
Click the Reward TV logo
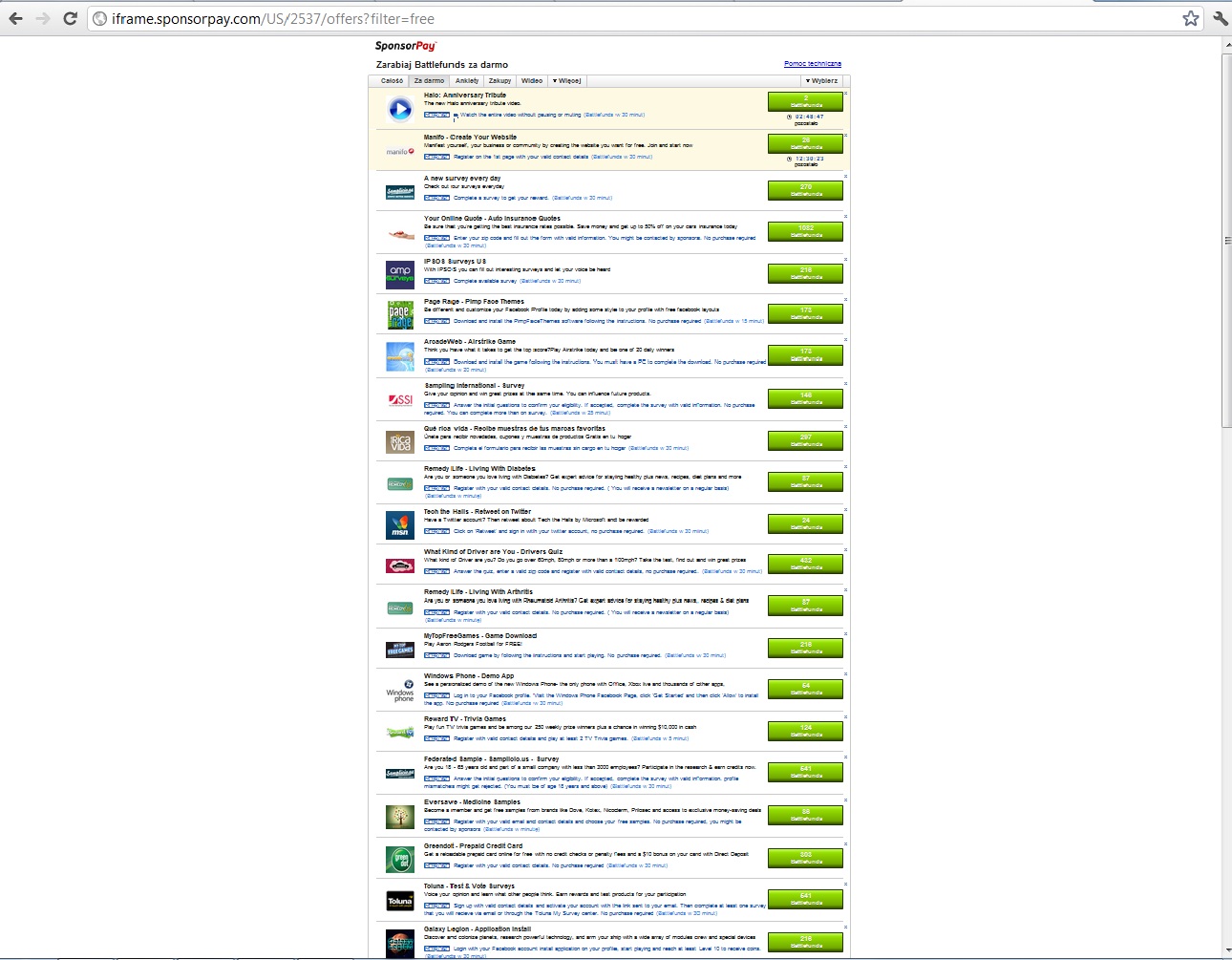point(400,733)
